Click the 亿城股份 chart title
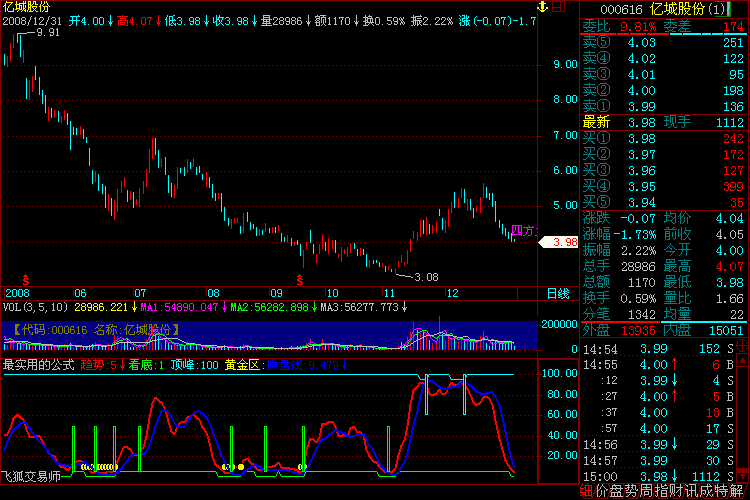The height and width of the screenshot is (500, 750). tap(26, 7)
